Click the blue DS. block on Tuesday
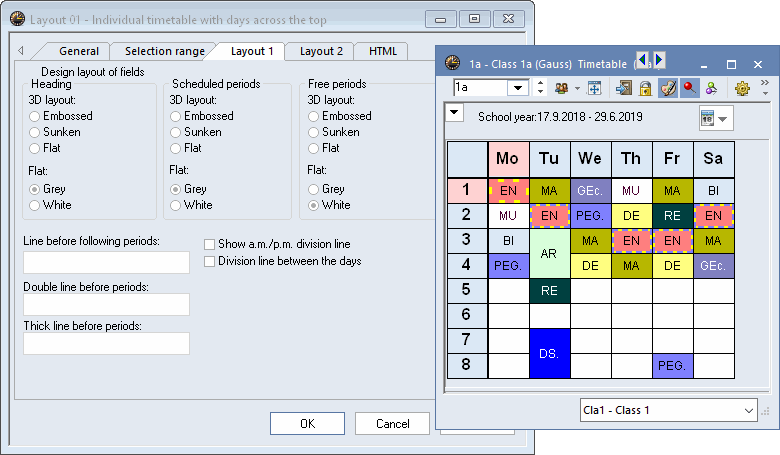This screenshot has width=780, height=455. click(x=549, y=353)
